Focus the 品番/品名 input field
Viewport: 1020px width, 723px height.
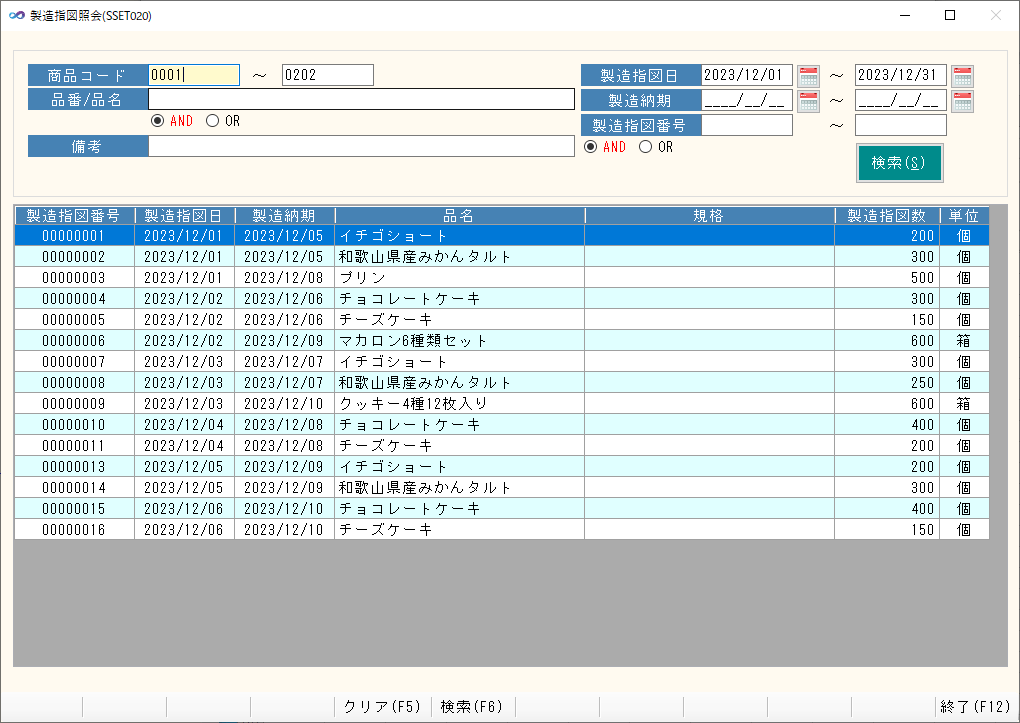[x=361, y=99]
